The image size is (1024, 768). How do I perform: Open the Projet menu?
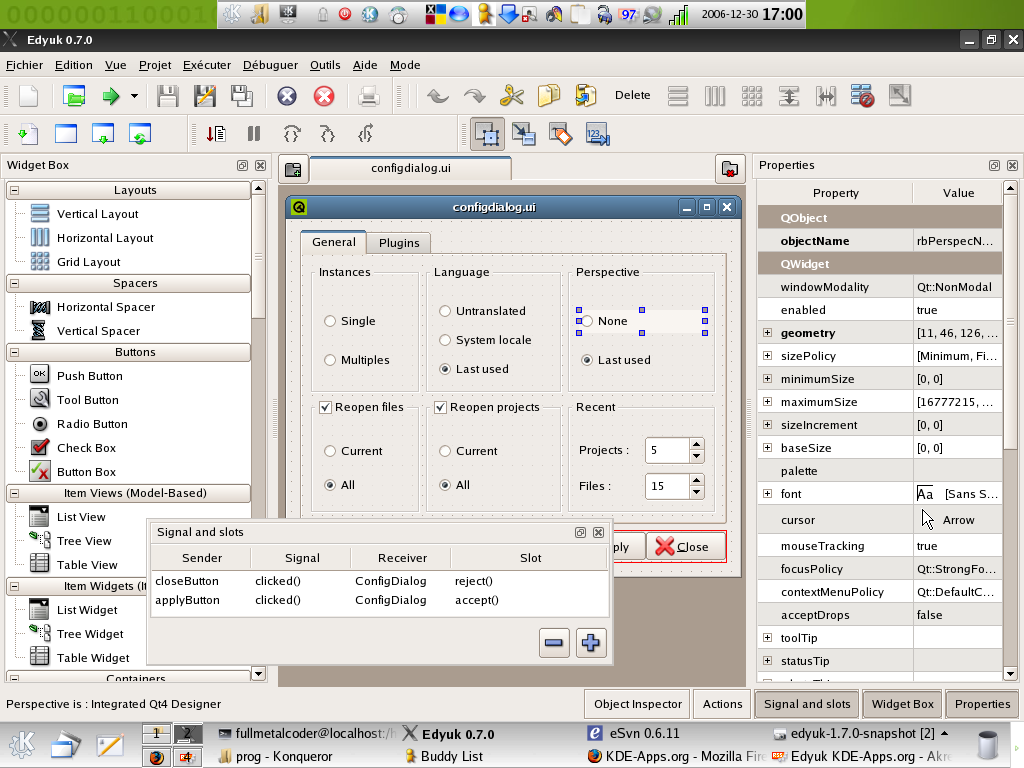click(x=155, y=65)
